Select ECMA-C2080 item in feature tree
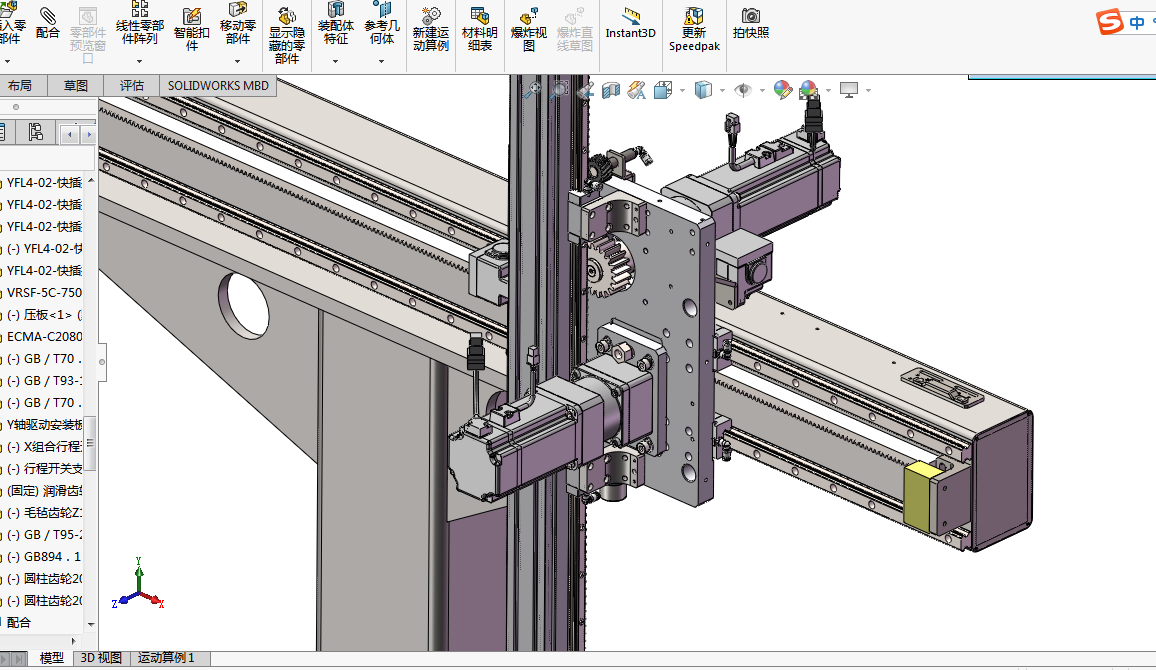Viewport: 1156px width, 670px height. click(x=44, y=337)
